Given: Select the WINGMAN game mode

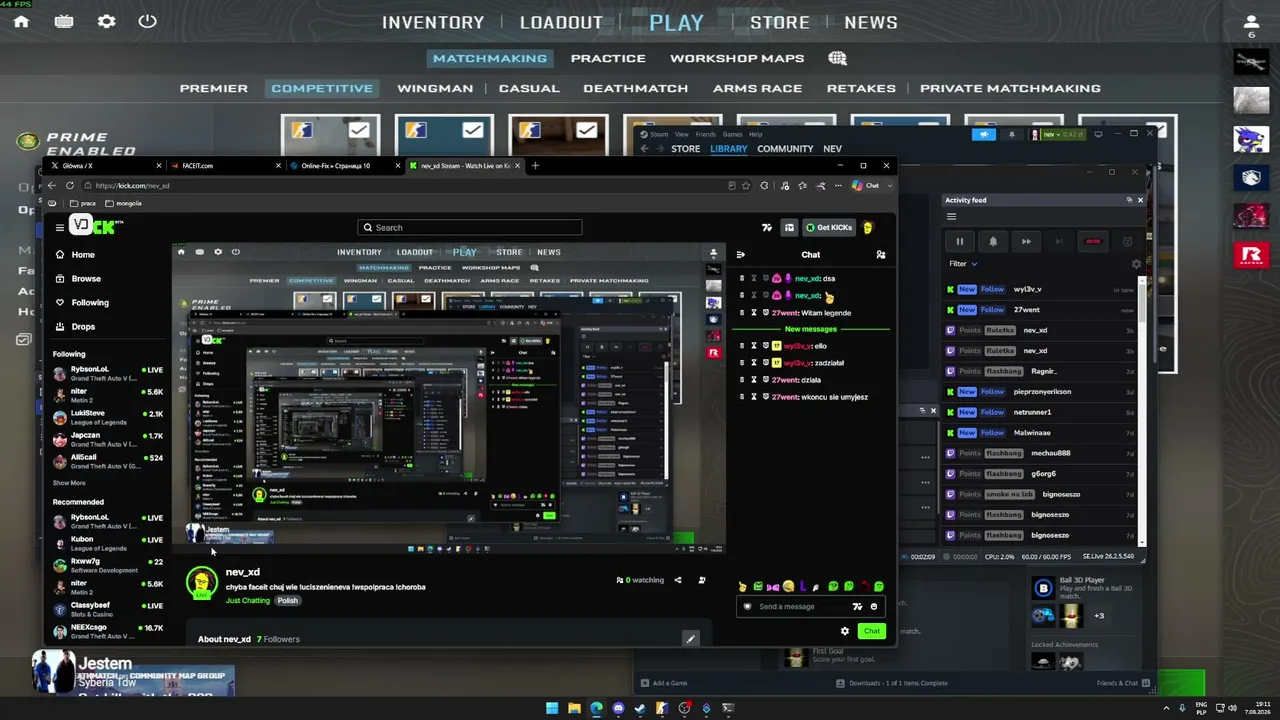Looking at the screenshot, I should click(x=435, y=88).
